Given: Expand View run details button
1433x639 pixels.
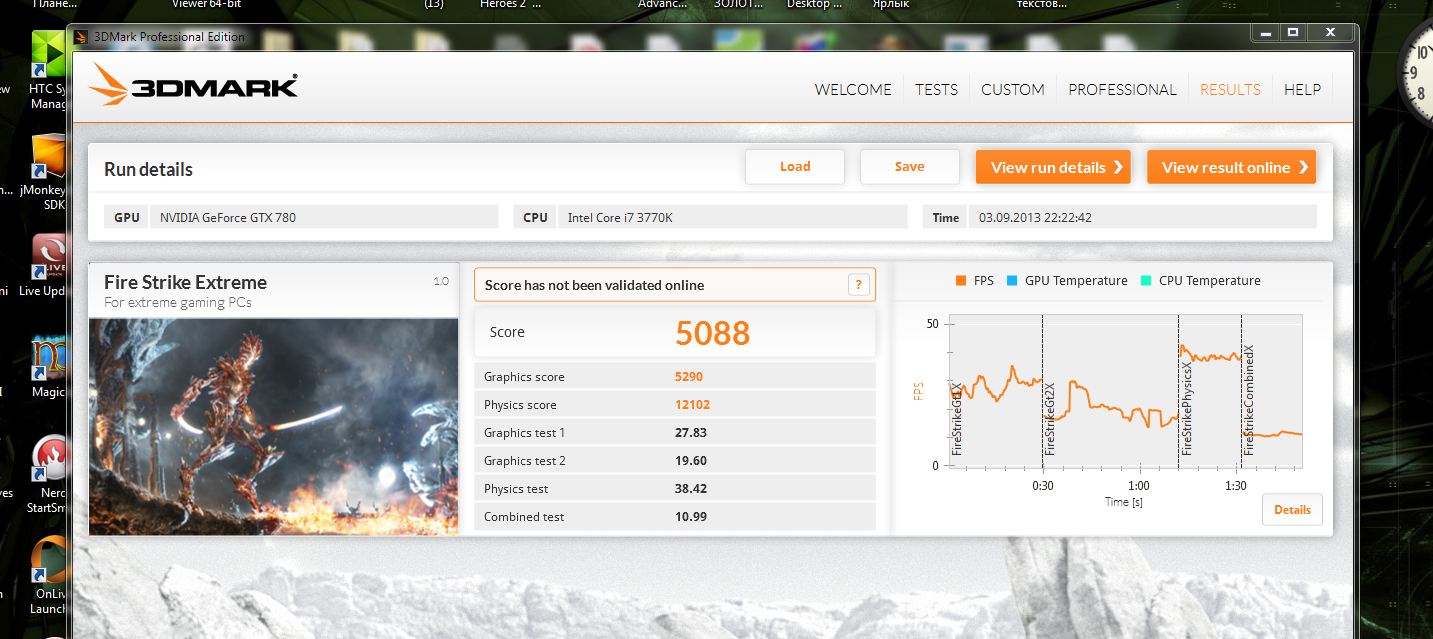Looking at the screenshot, I should click(1052, 167).
